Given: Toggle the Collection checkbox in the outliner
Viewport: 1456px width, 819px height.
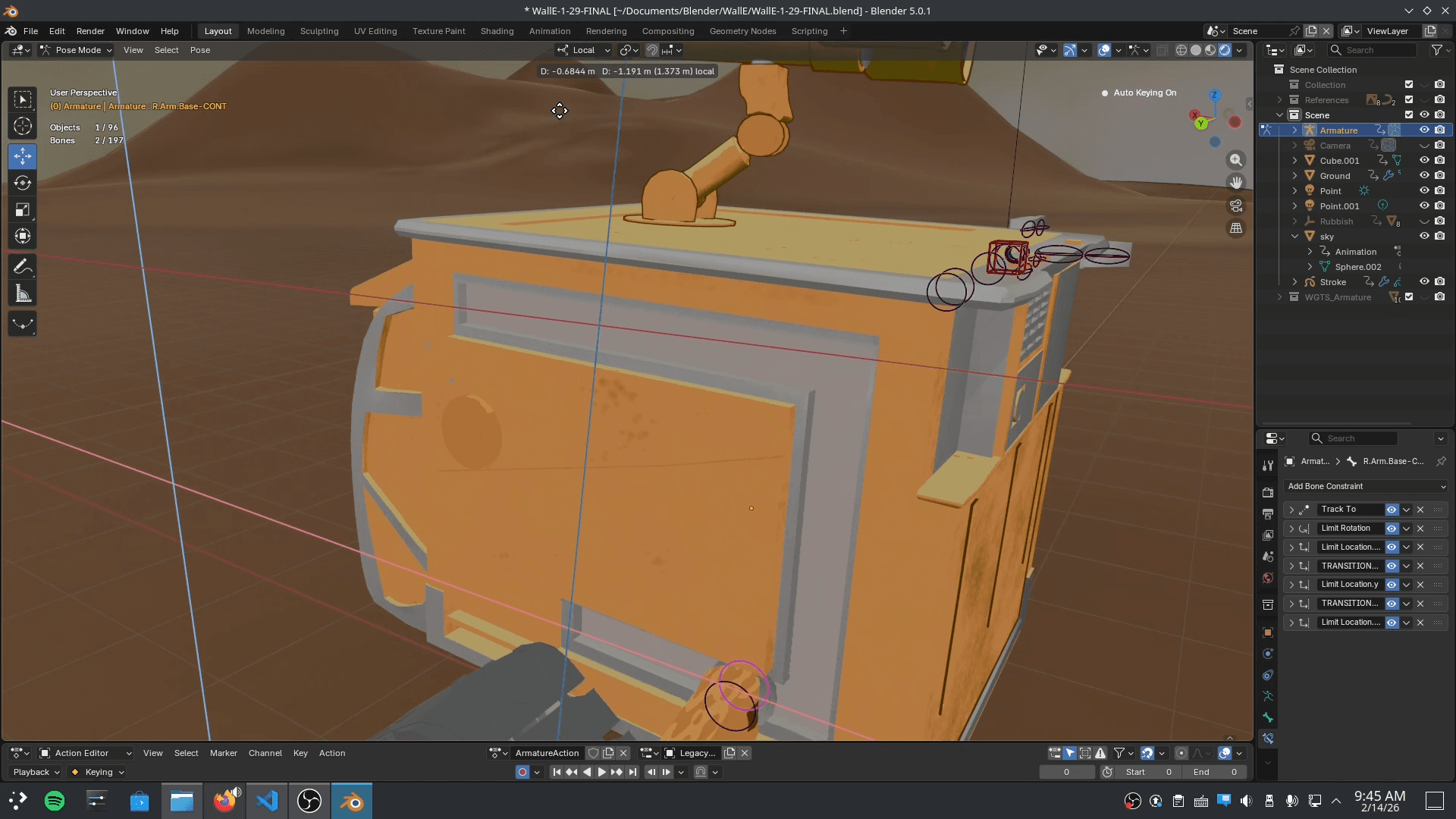Looking at the screenshot, I should [1409, 84].
